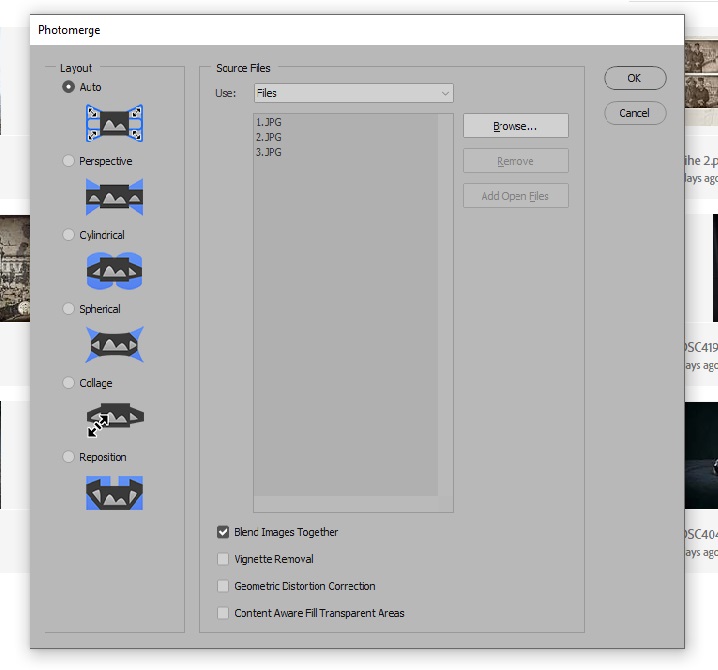Select 1.JPG in the source list
Viewport: 718px width, 670px height.
(x=269, y=123)
